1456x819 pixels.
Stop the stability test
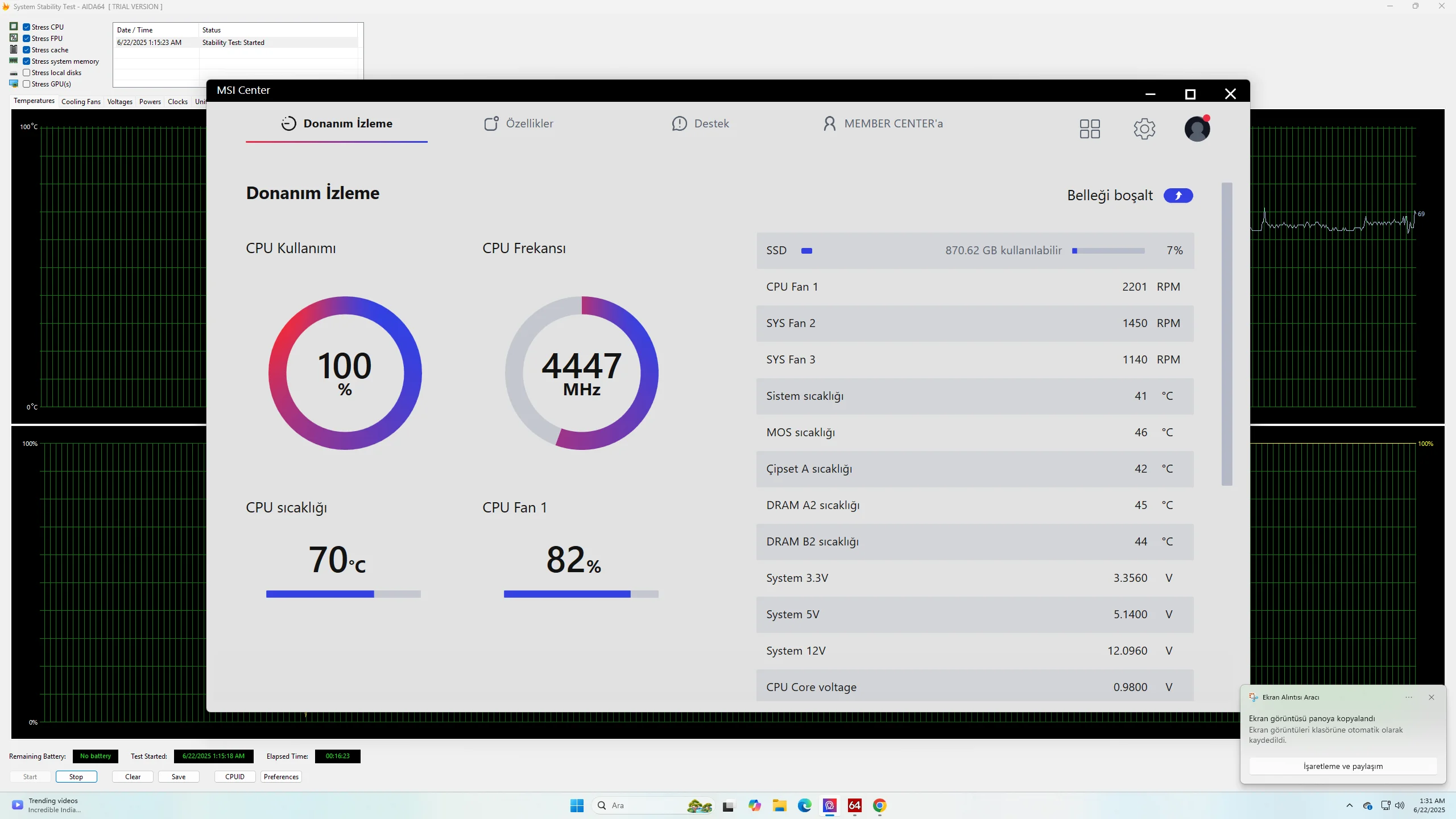76,776
